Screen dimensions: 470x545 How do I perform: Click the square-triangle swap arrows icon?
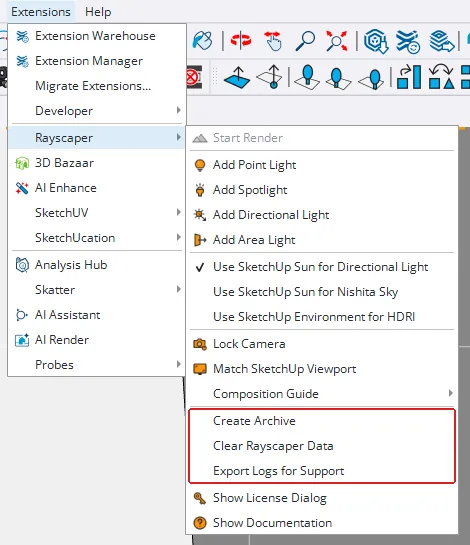point(441,76)
